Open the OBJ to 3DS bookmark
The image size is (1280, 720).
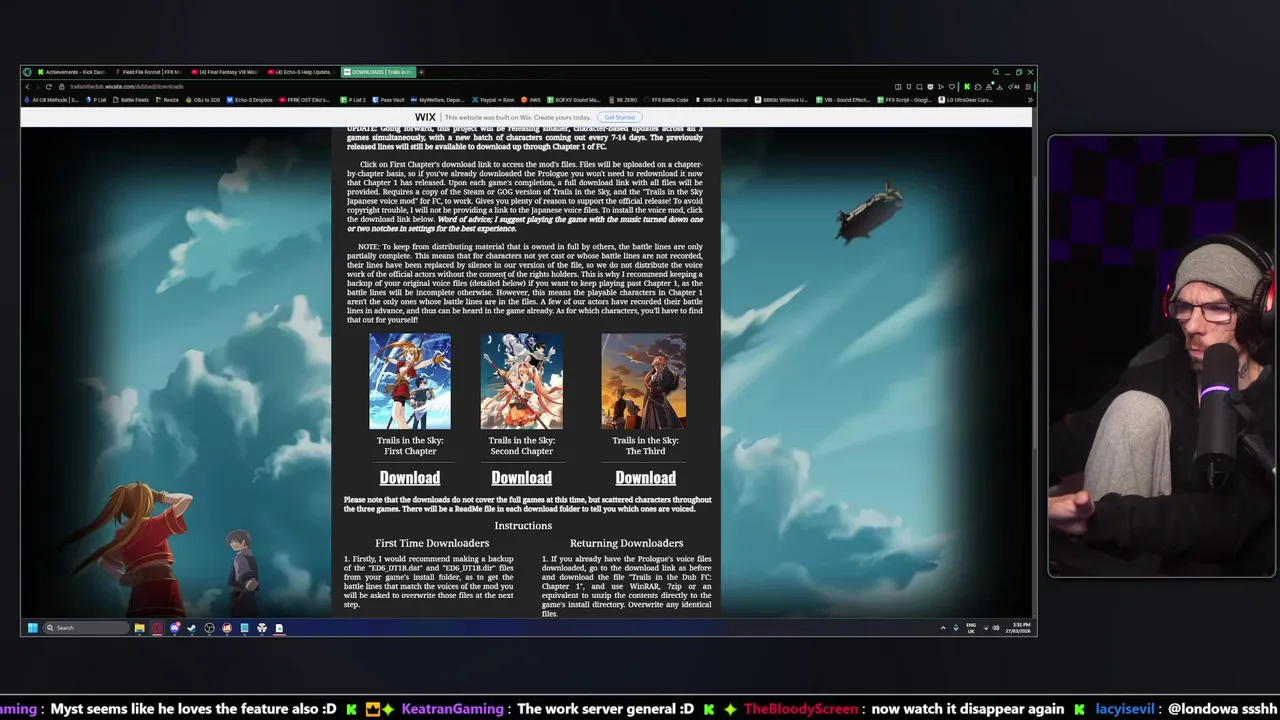[203, 100]
